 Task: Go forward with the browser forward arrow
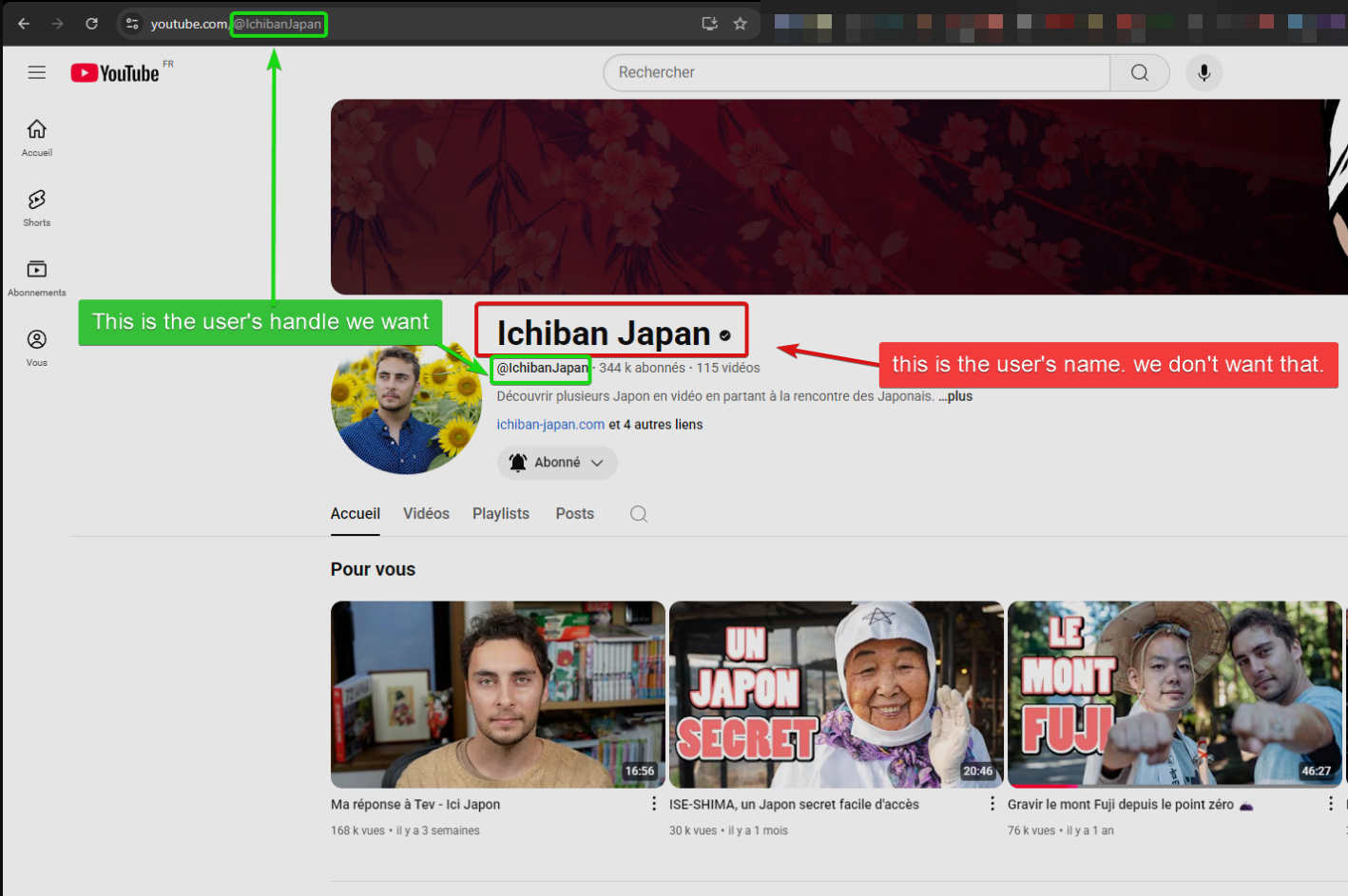(58, 24)
